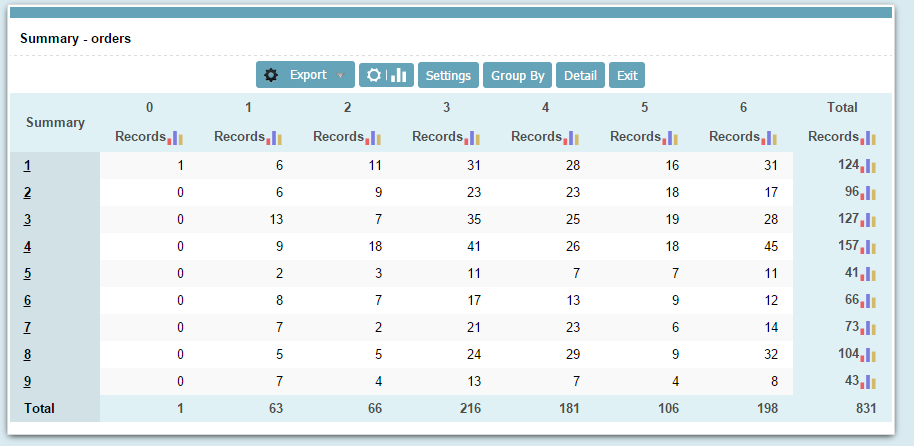This screenshot has height=446, width=914.
Task: Click the Group By button
Action: point(517,75)
